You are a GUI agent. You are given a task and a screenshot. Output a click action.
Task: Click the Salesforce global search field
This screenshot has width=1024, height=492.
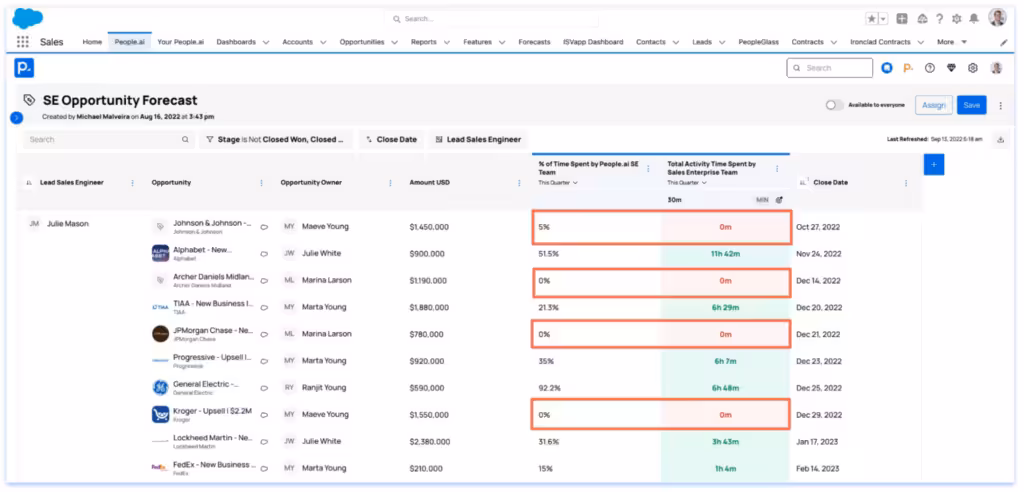click(491, 19)
